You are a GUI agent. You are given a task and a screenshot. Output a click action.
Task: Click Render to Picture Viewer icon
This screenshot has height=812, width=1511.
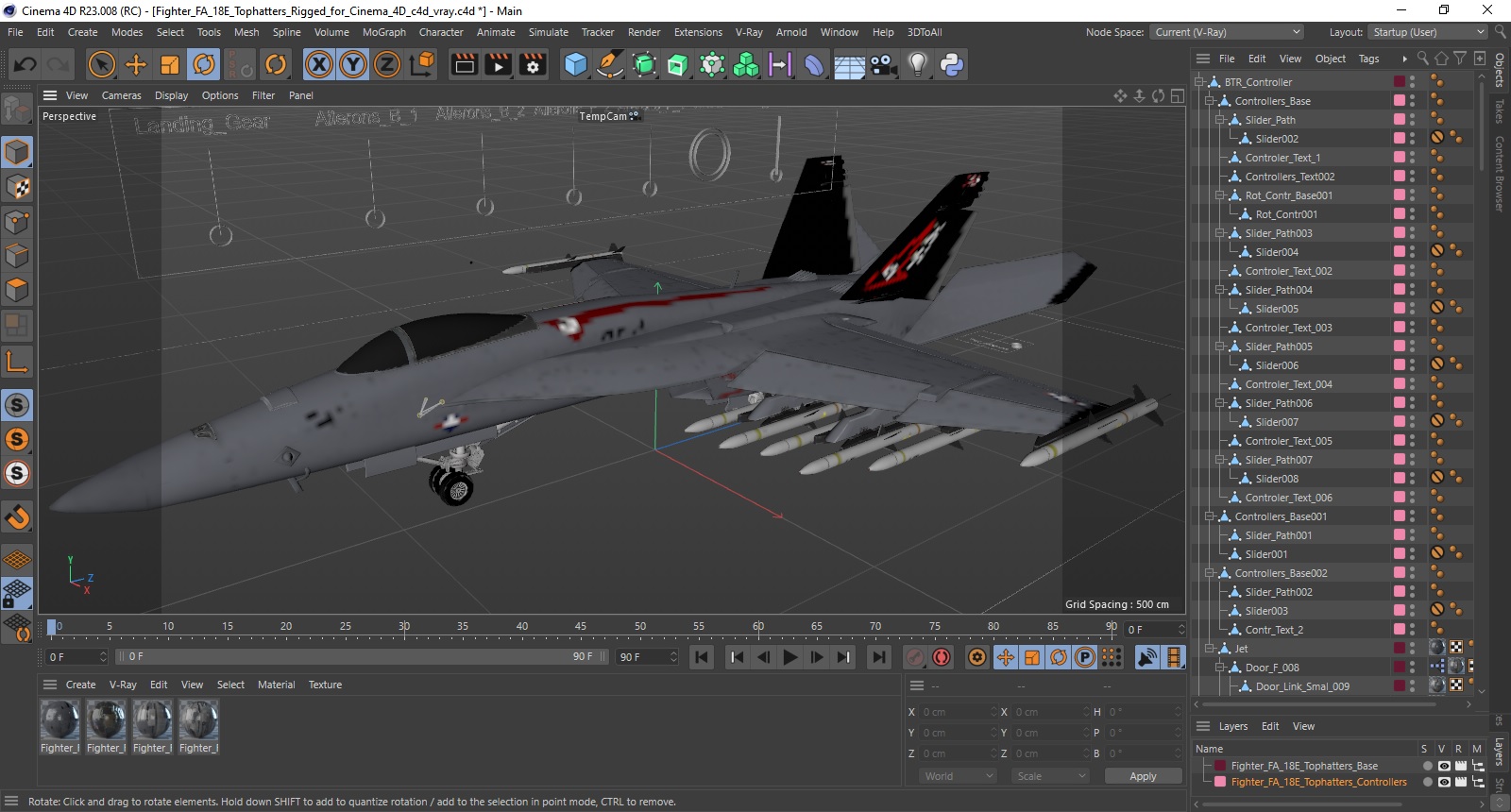(x=498, y=64)
